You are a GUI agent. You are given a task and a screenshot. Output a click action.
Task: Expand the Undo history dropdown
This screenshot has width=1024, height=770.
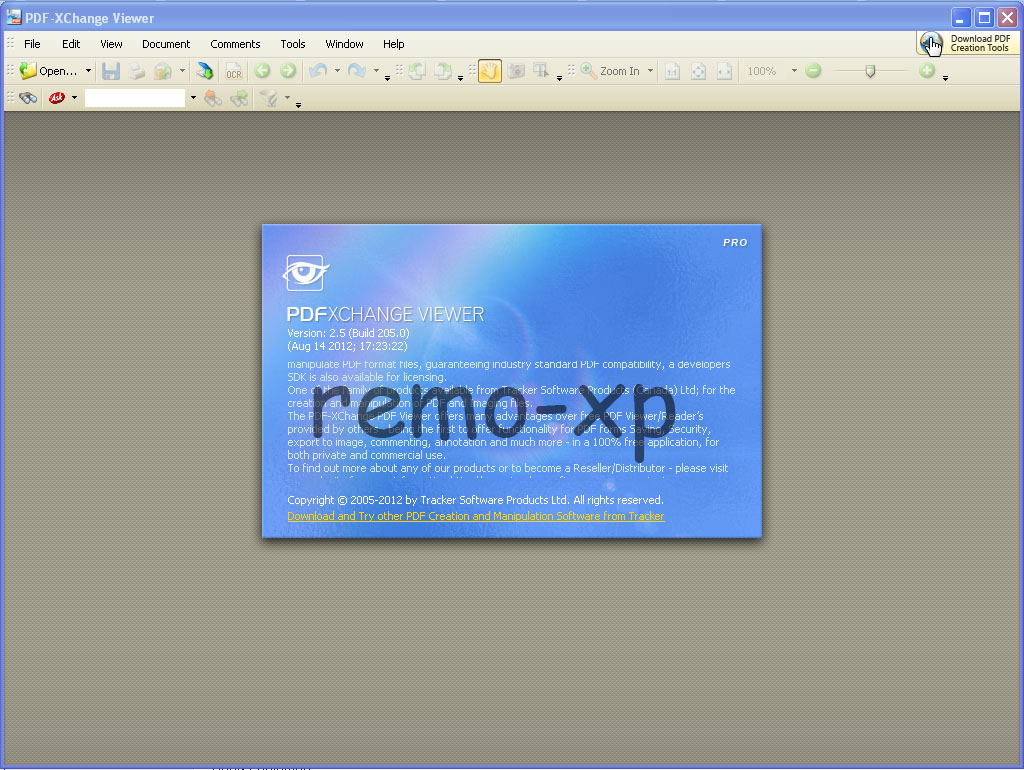[337, 71]
